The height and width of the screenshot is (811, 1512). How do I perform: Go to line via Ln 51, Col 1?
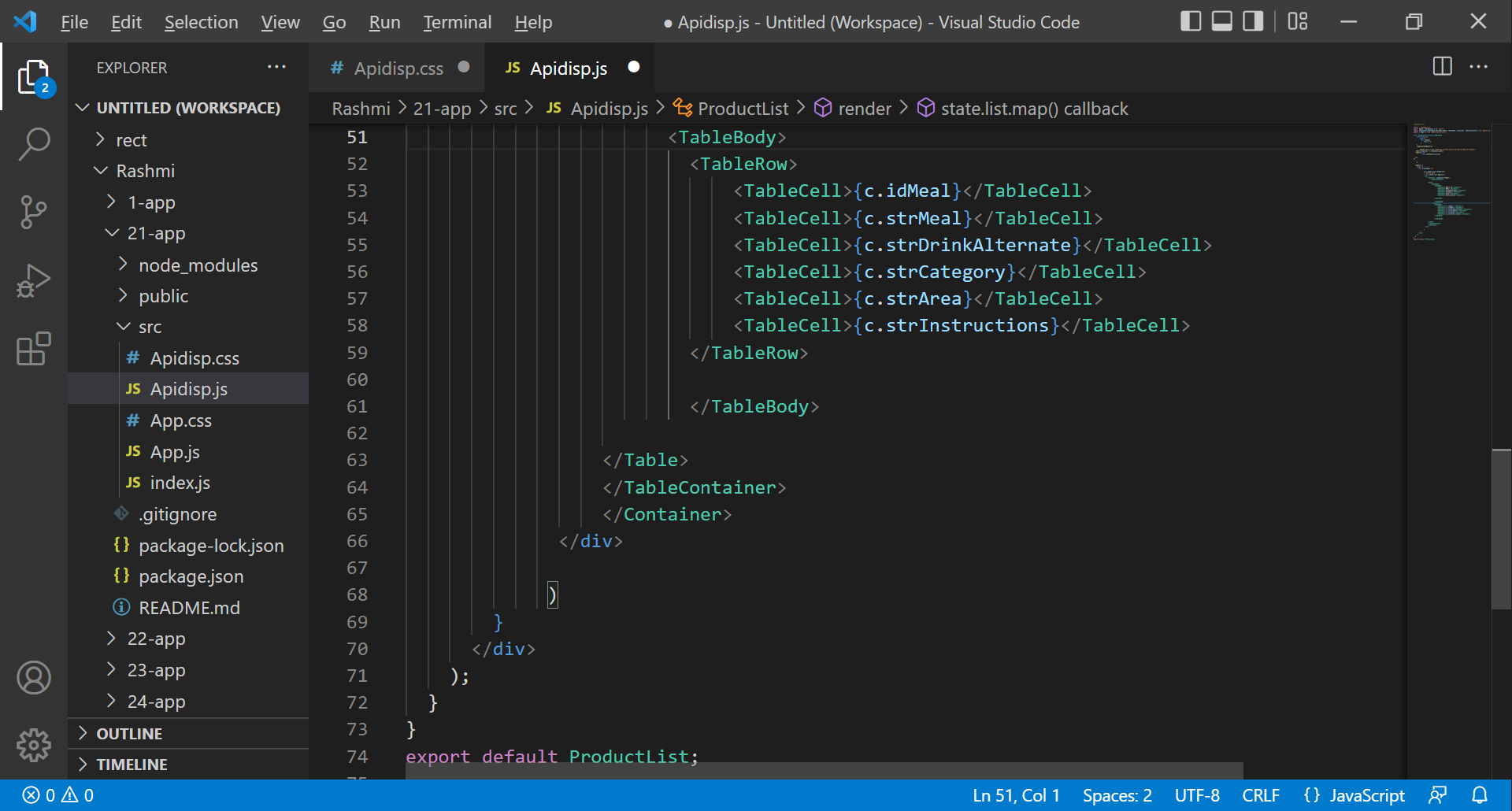1016,795
